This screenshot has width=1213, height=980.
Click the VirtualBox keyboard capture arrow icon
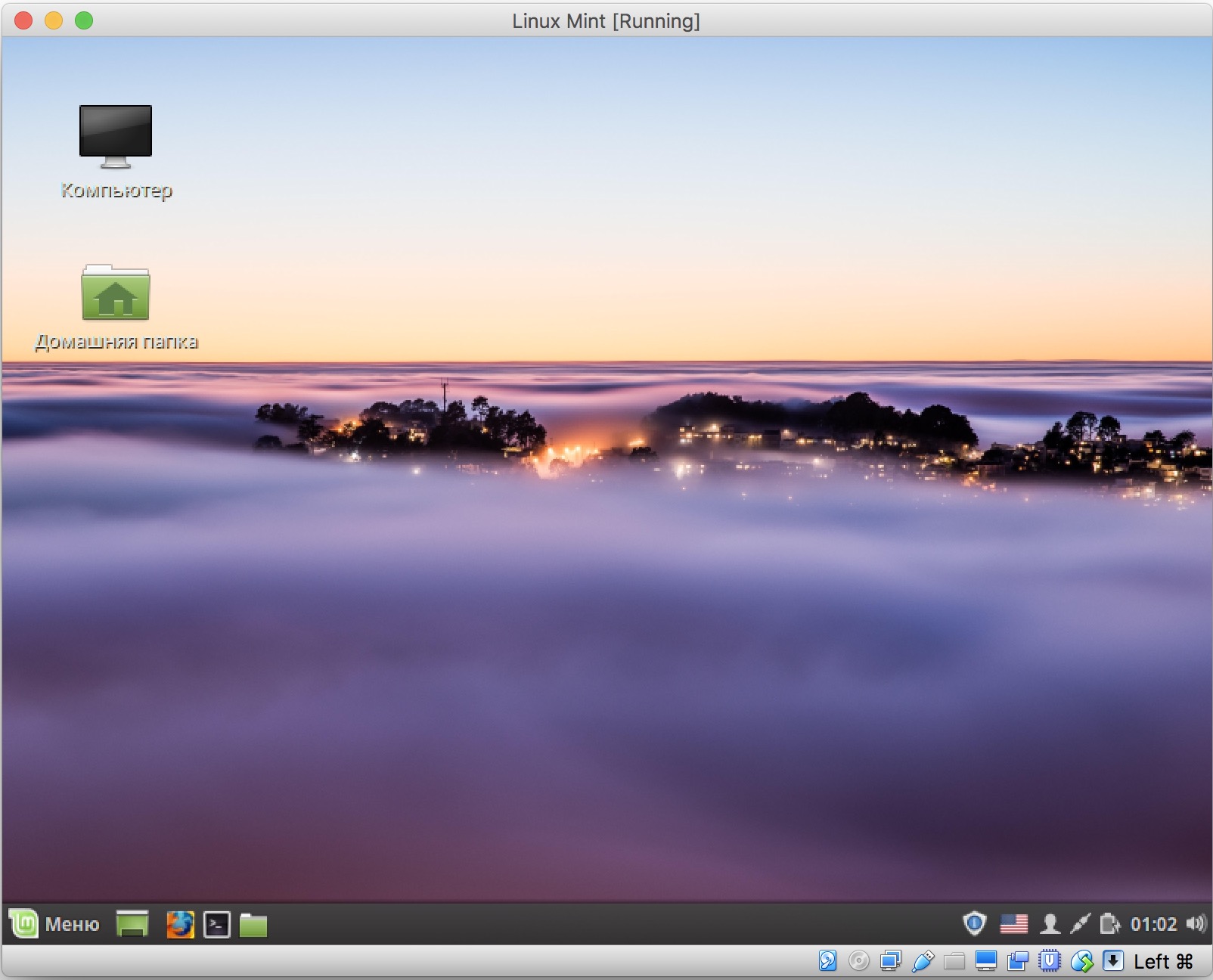coord(1113,961)
